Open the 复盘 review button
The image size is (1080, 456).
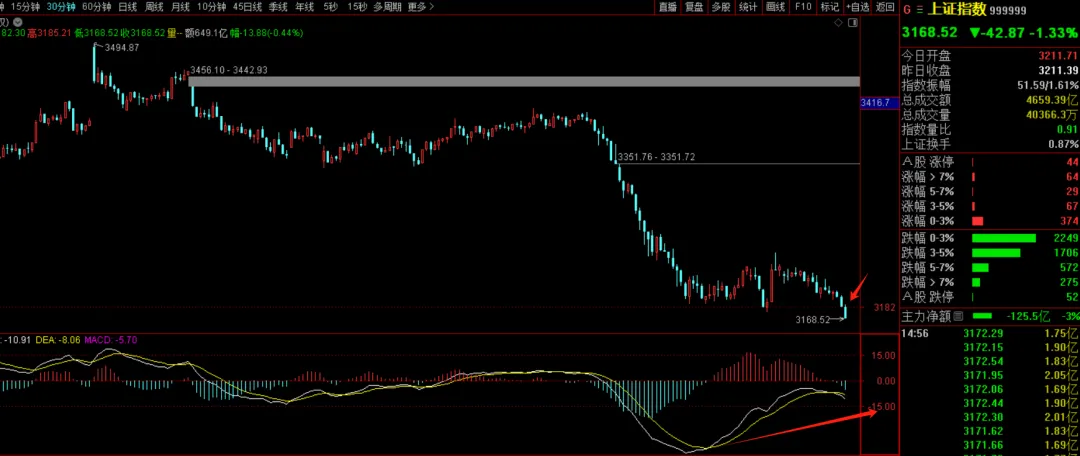[x=694, y=7]
